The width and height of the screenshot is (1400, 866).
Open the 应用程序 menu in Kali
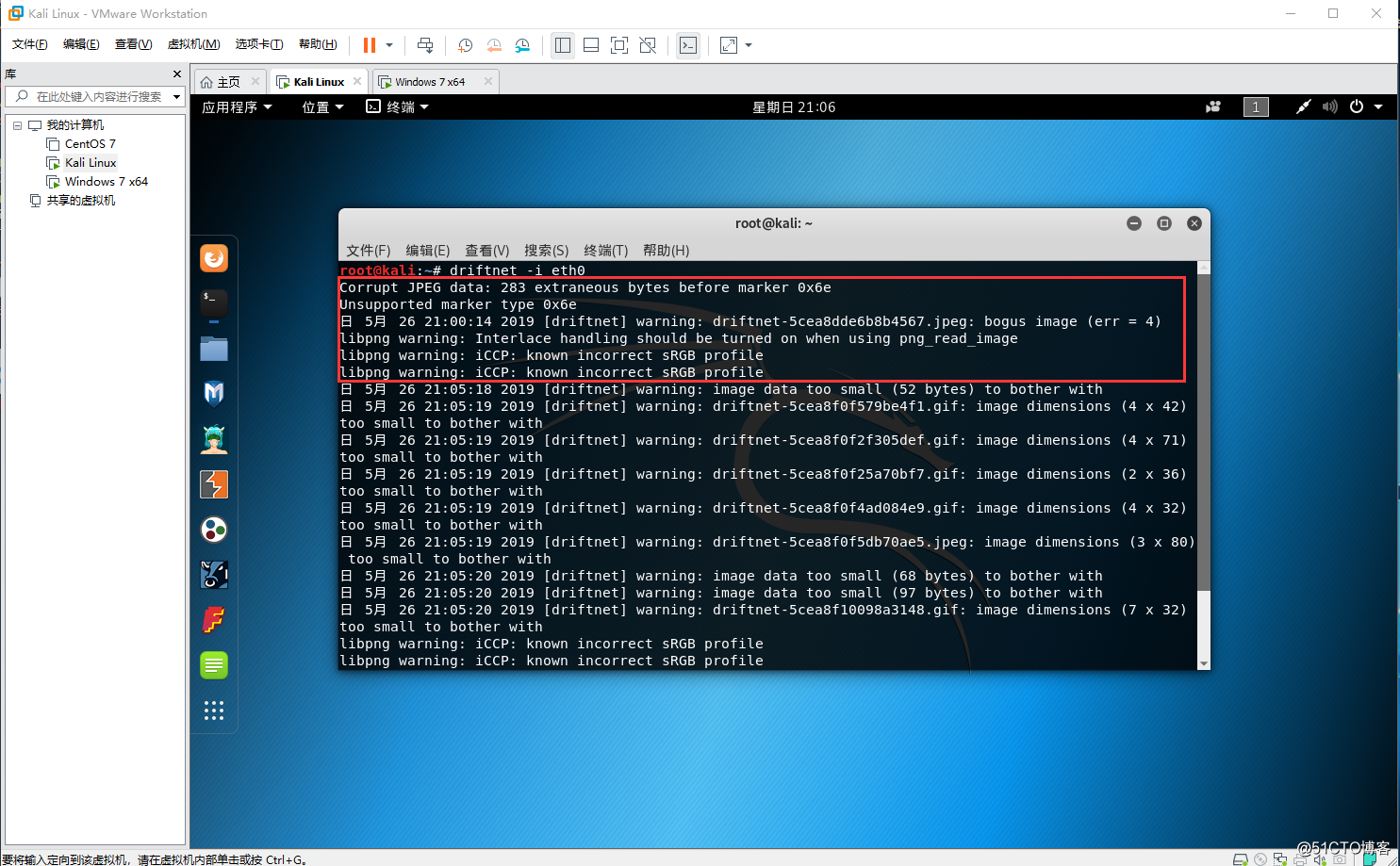[x=237, y=106]
